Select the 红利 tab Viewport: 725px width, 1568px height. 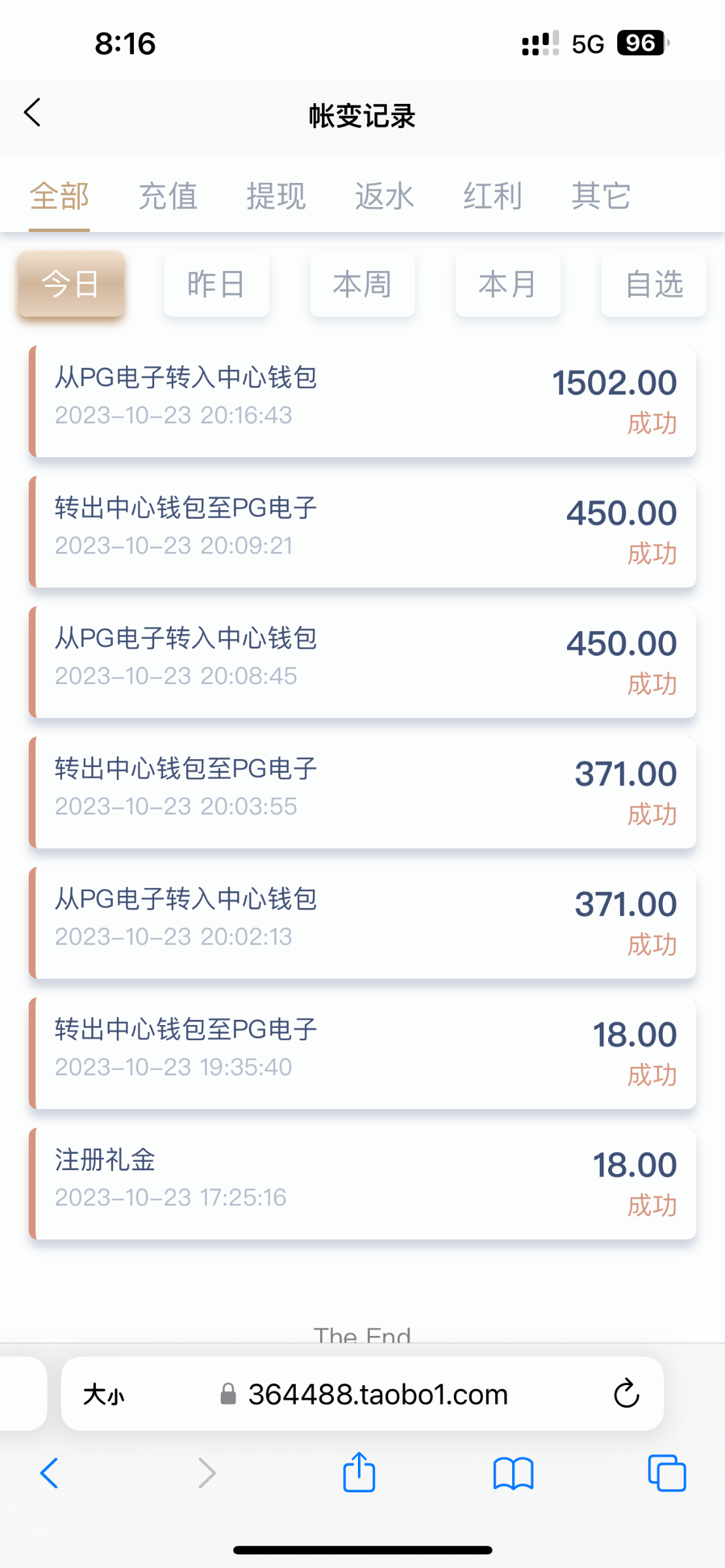tap(493, 196)
